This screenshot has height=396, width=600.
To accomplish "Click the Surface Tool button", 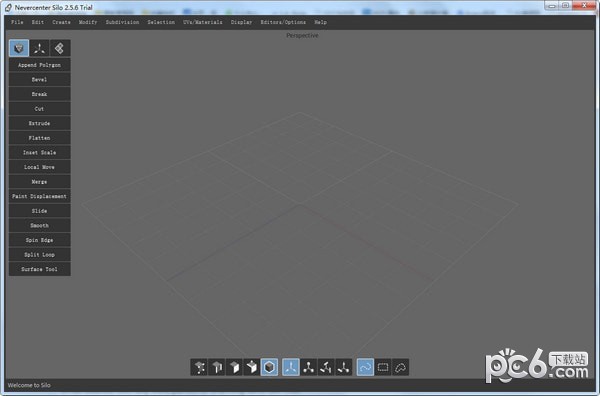I will coord(39,269).
